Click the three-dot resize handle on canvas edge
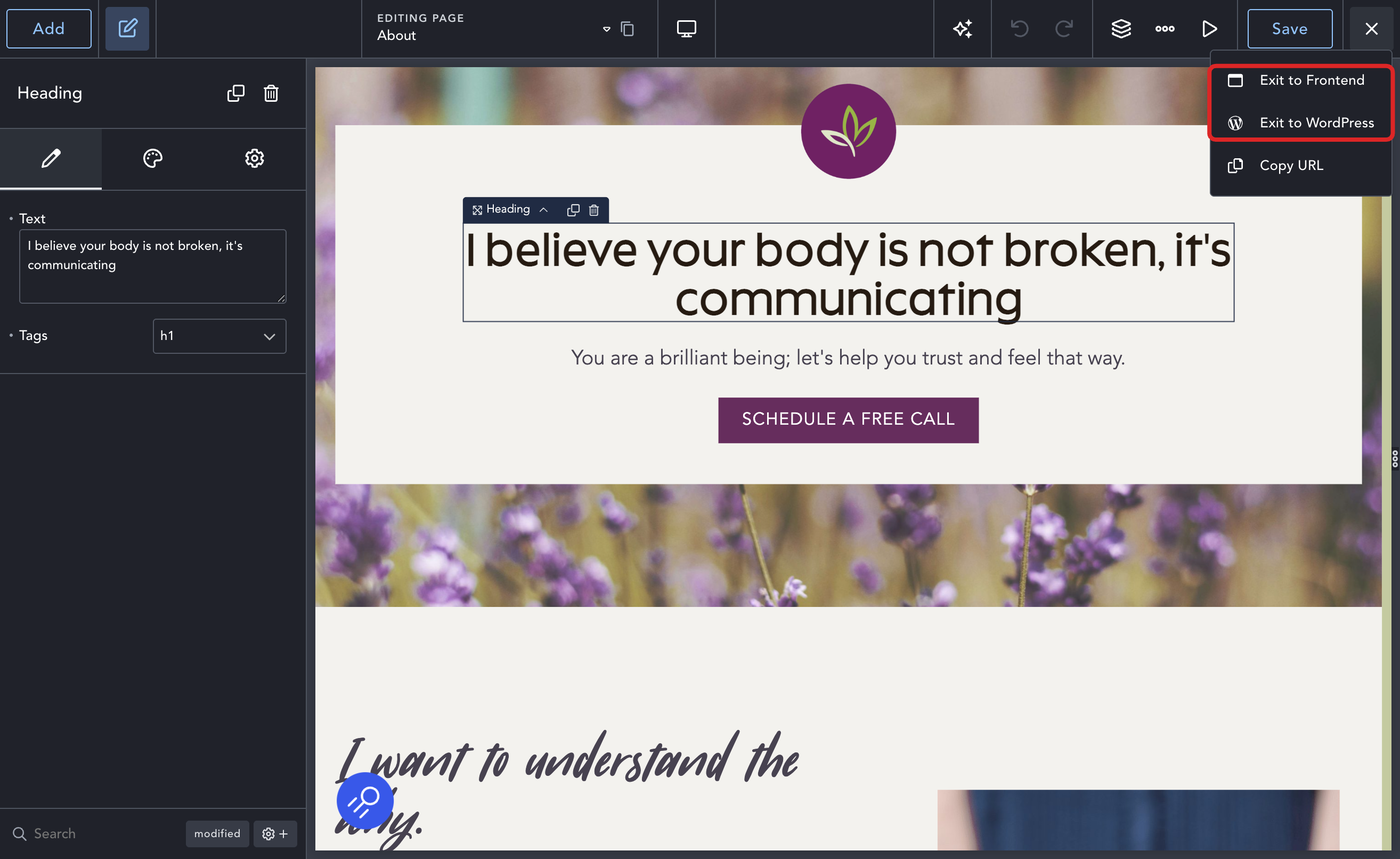1400x859 pixels. click(x=1395, y=458)
